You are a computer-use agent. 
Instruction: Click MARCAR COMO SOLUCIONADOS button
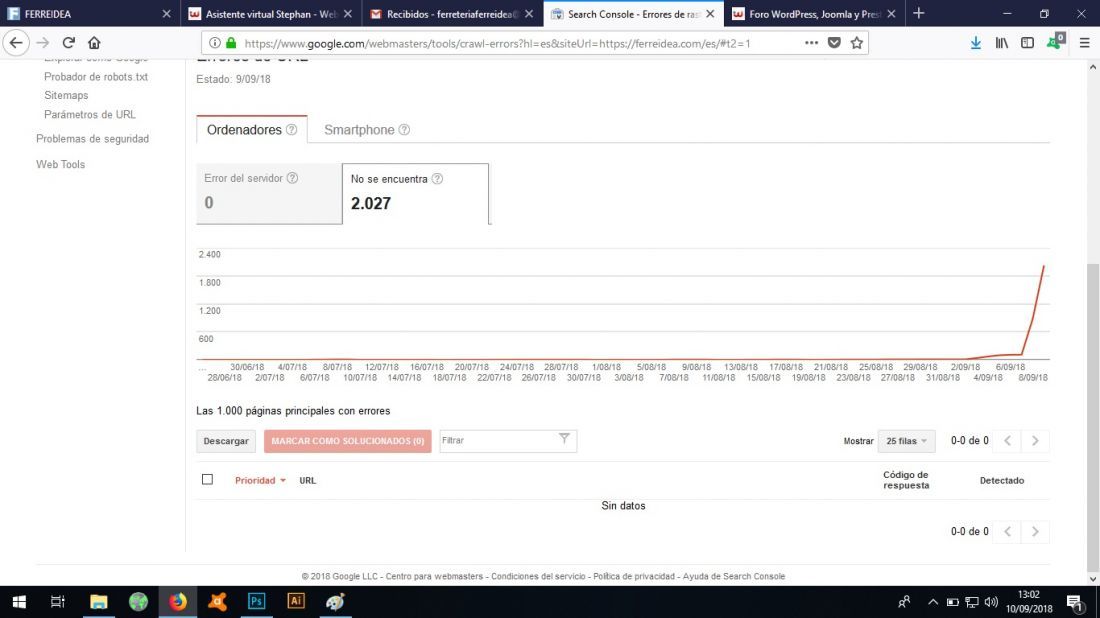[x=347, y=441]
